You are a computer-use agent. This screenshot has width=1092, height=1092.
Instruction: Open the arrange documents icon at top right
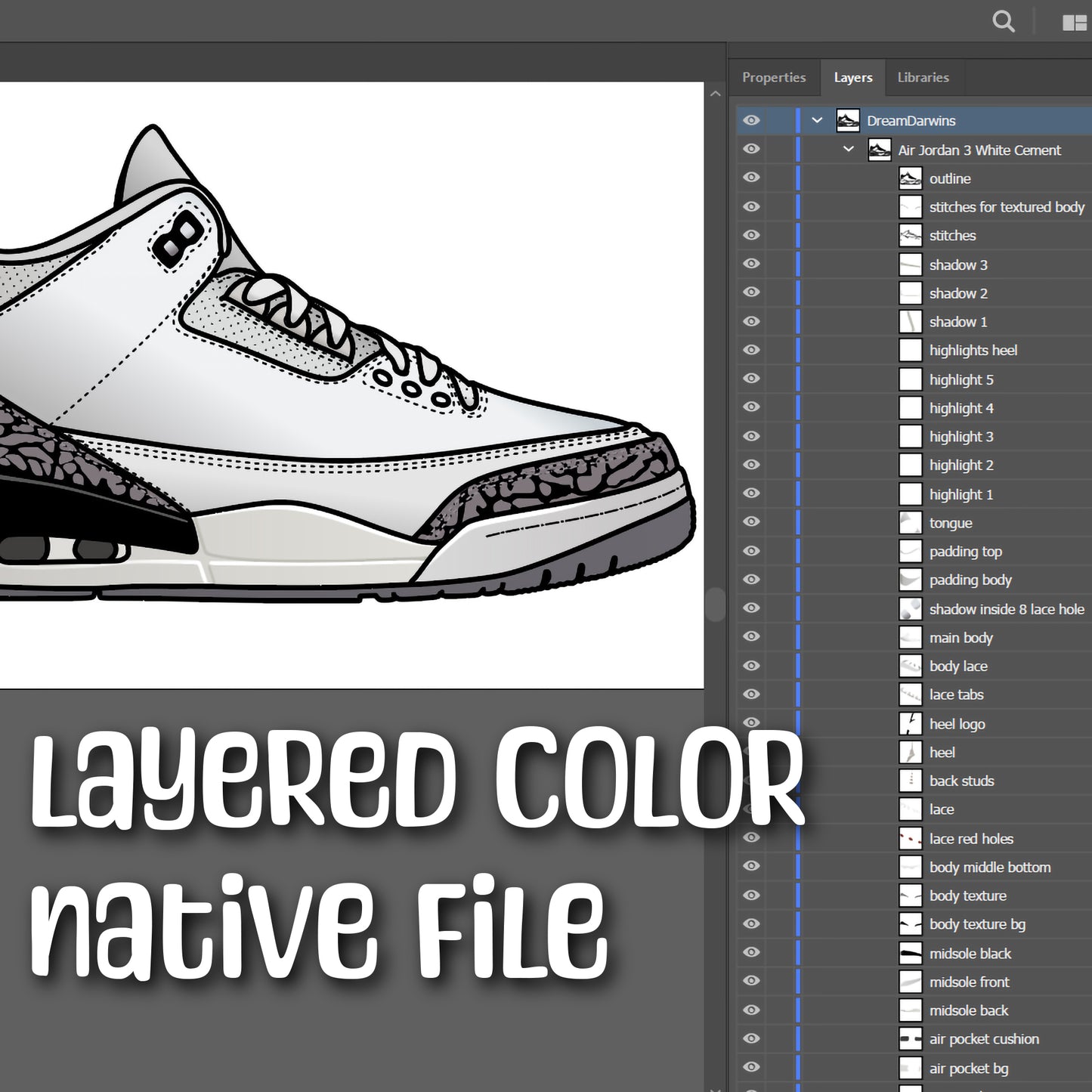1074,22
